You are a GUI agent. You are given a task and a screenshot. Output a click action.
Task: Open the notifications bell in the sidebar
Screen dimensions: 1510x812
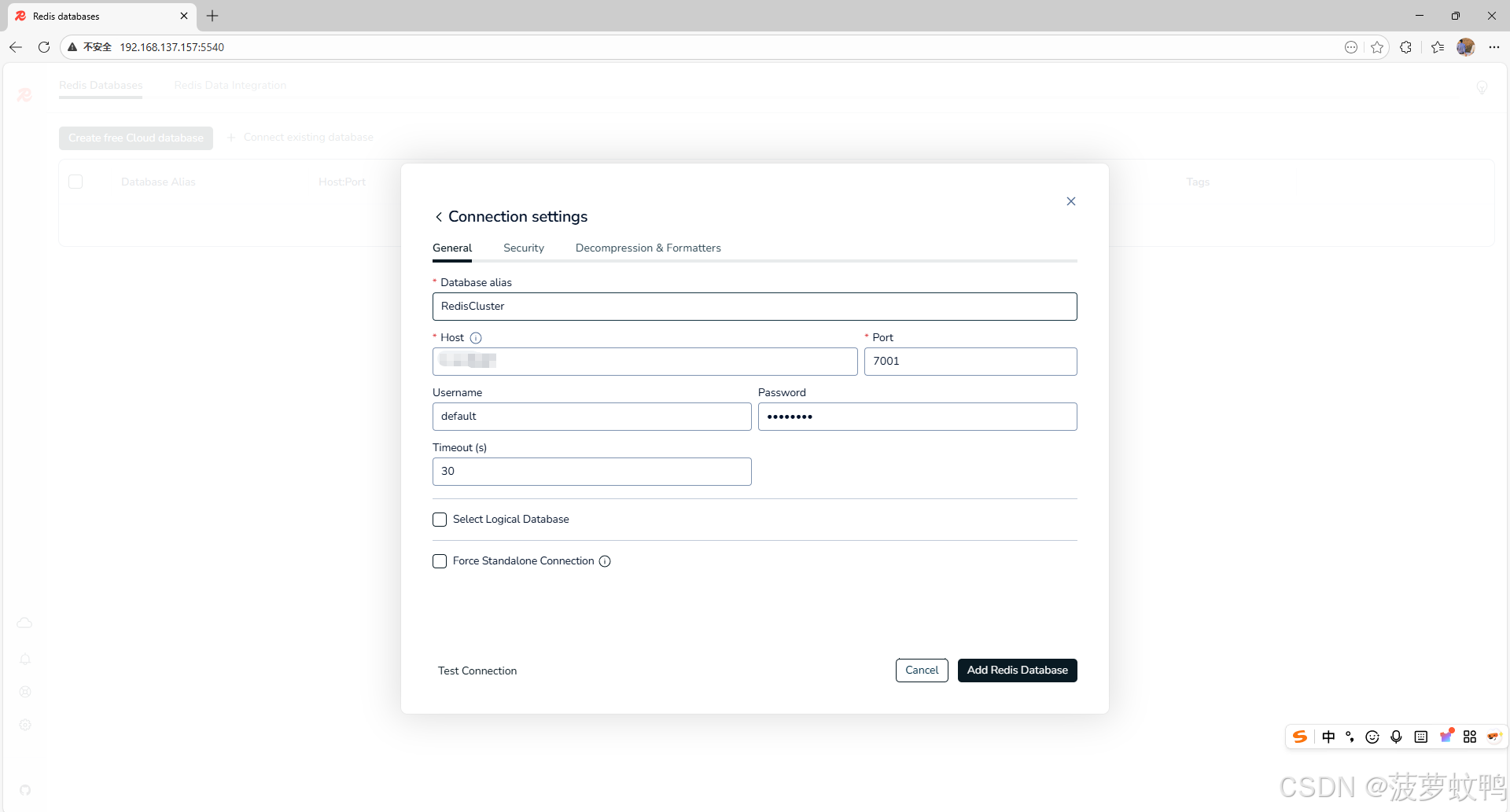pos(25,659)
